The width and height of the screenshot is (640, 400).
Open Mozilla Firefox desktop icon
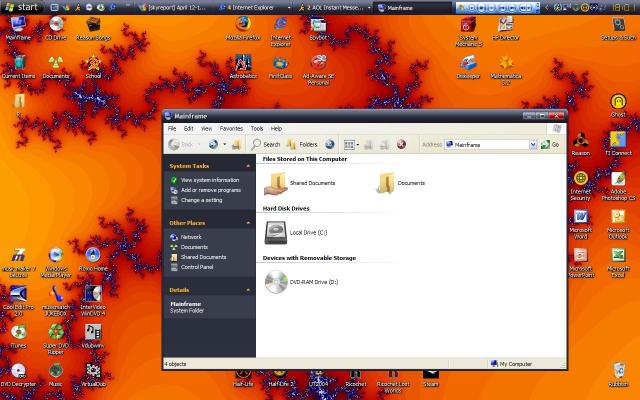(243, 29)
